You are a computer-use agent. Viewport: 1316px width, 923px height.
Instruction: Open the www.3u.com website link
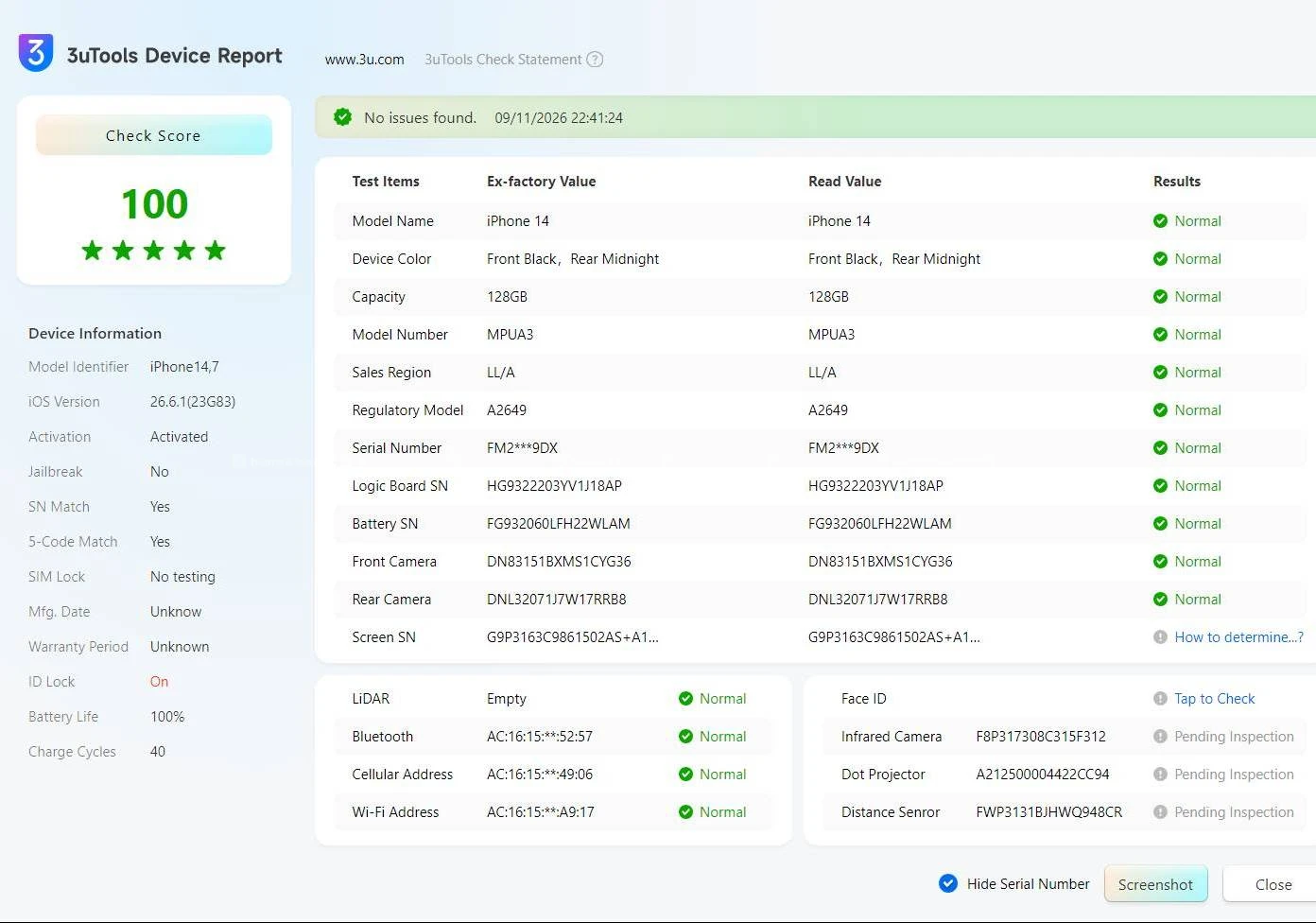pyautogui.click(x=365, y=60)
